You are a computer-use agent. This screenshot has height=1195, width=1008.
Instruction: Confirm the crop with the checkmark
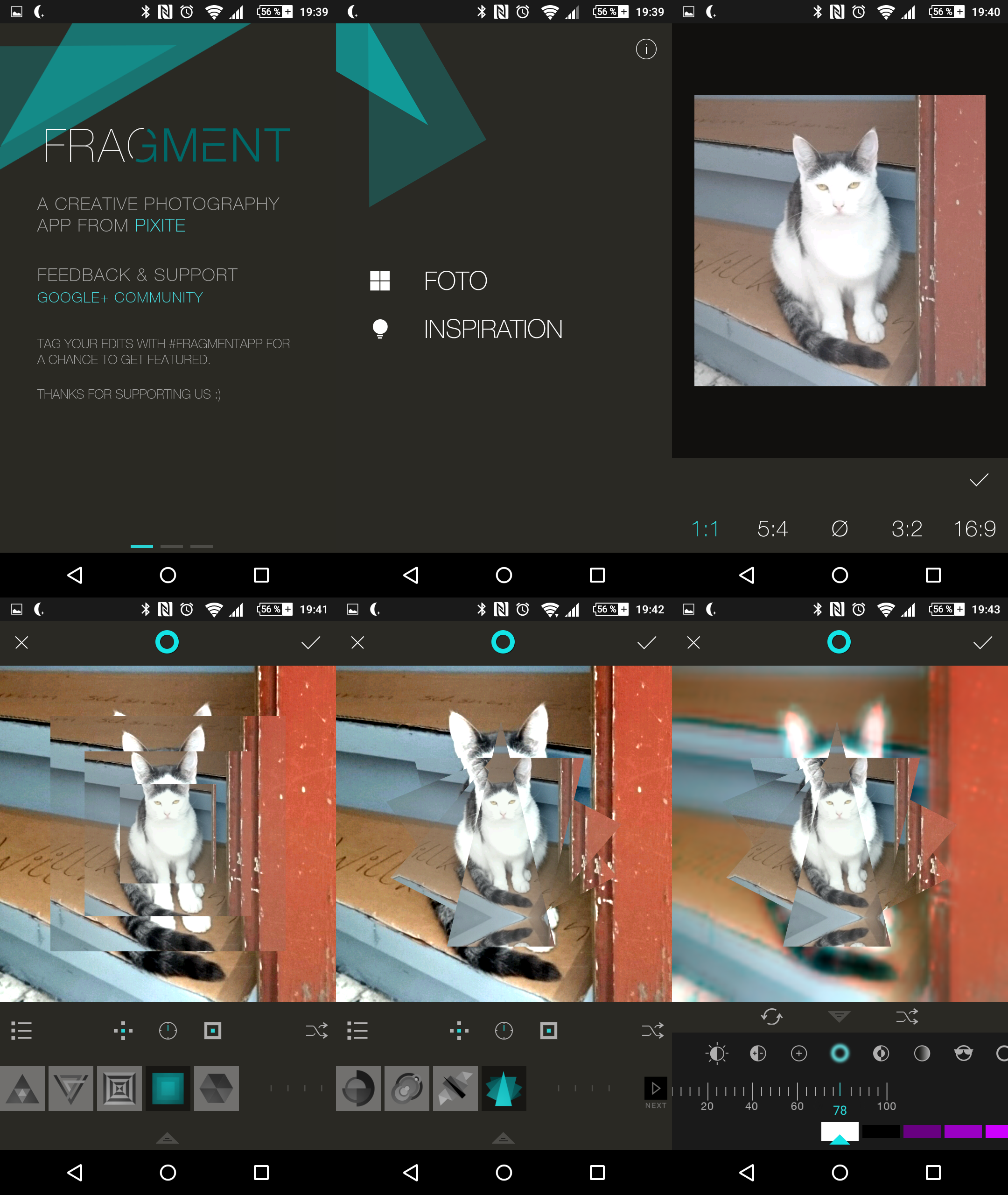click(x=979, y=480)
